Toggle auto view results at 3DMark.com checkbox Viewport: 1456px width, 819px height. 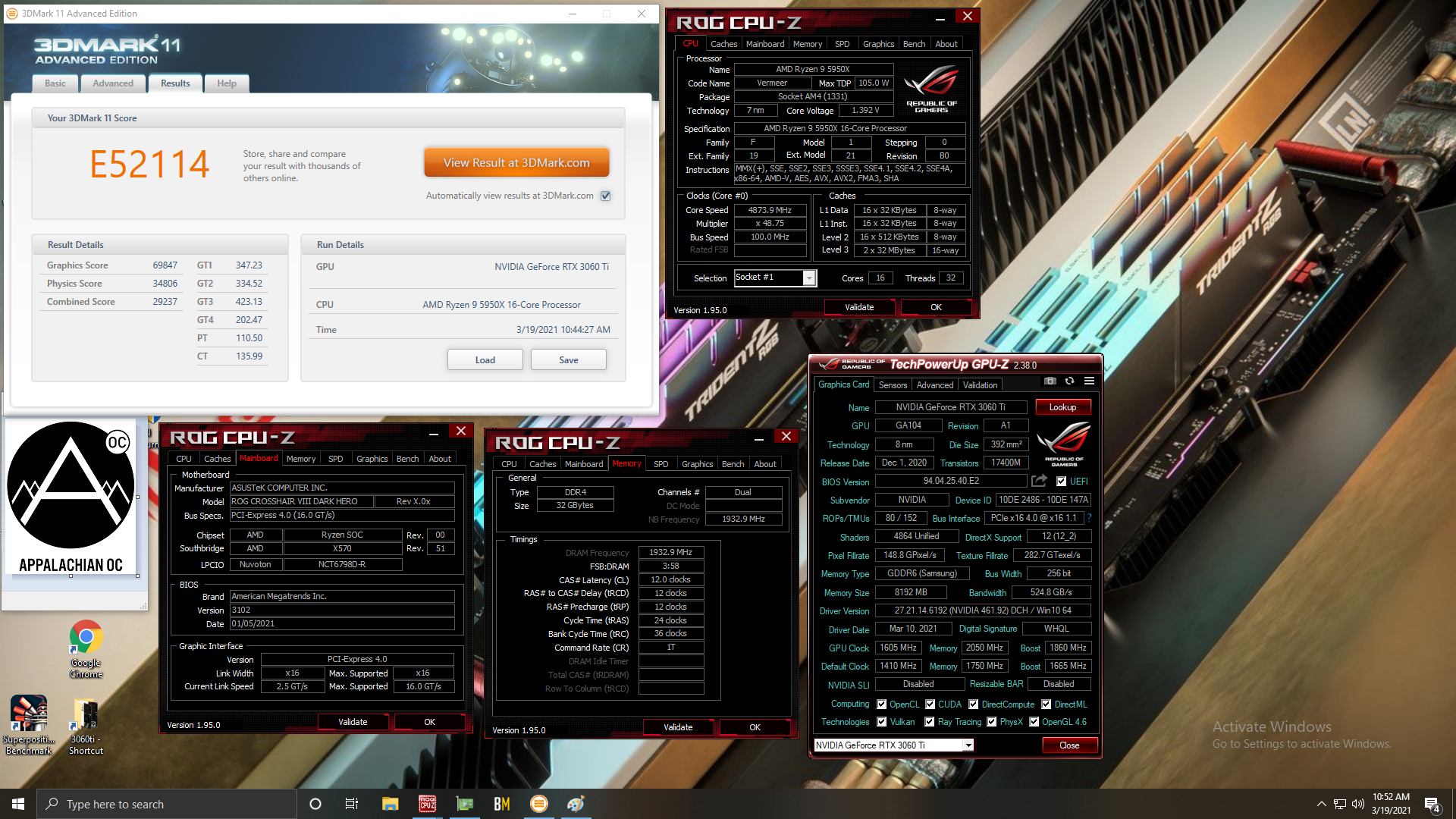pyautogui.click(x=605, y=196)
